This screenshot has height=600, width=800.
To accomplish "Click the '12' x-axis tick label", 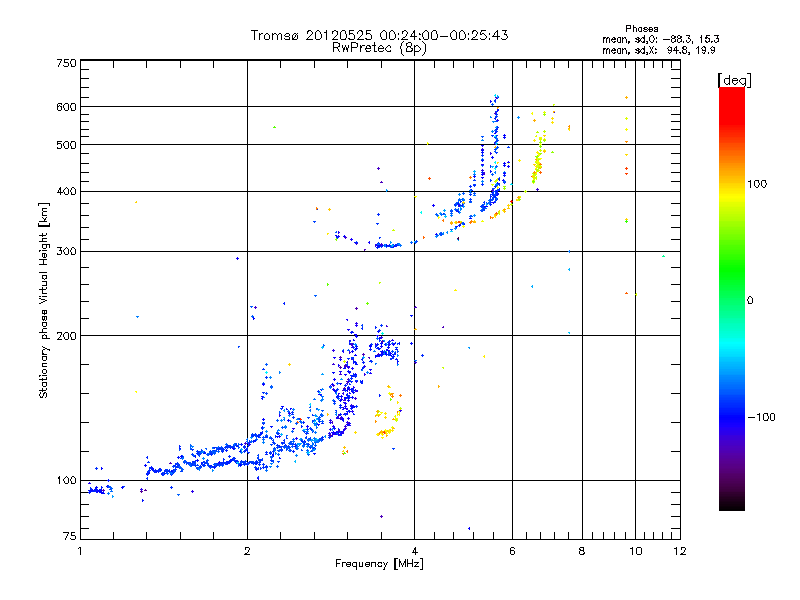I will [680, 551].
